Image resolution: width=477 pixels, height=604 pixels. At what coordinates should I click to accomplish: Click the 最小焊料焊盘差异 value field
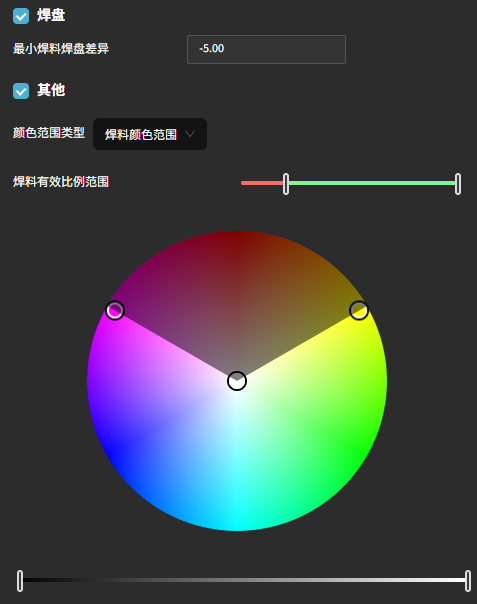266,49
